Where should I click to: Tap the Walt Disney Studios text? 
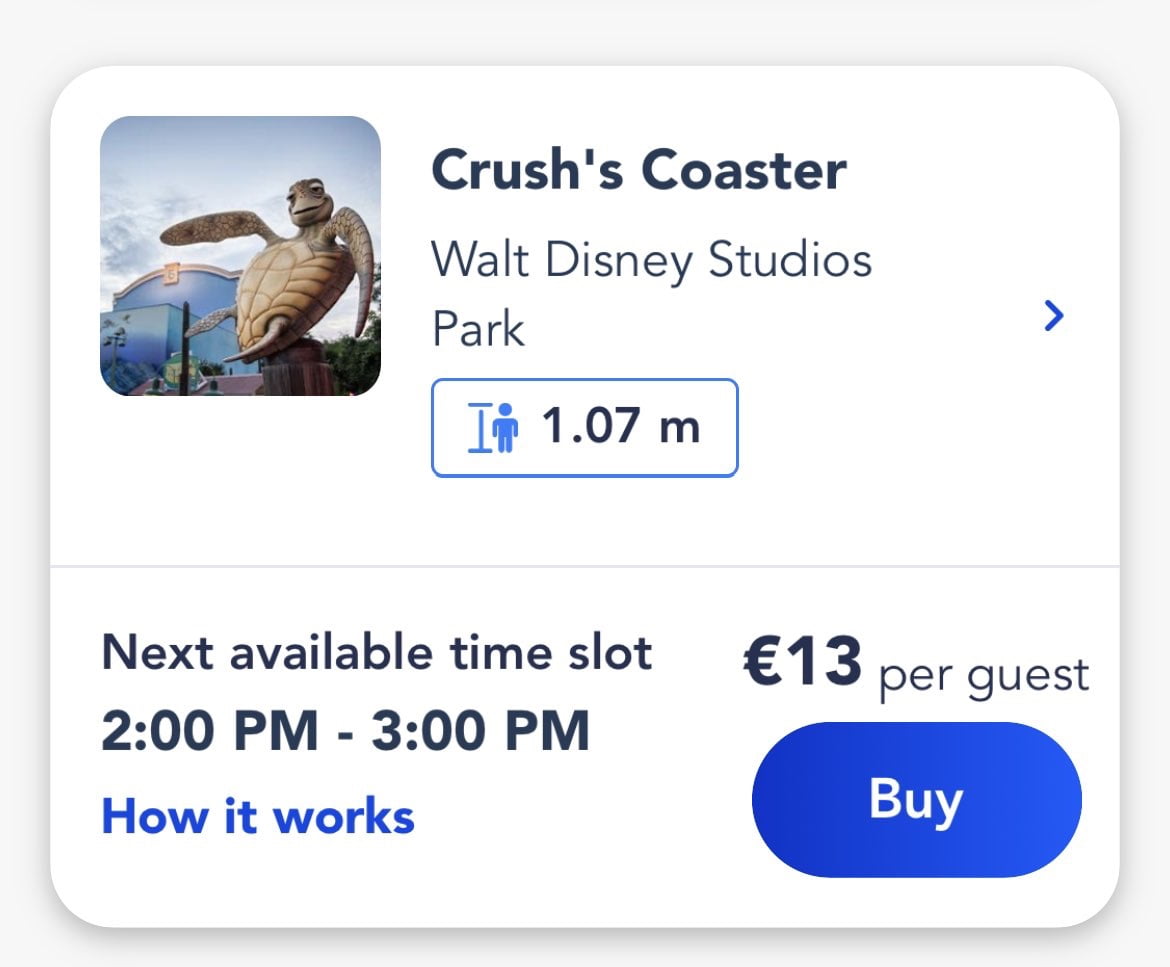coord(651,261)
